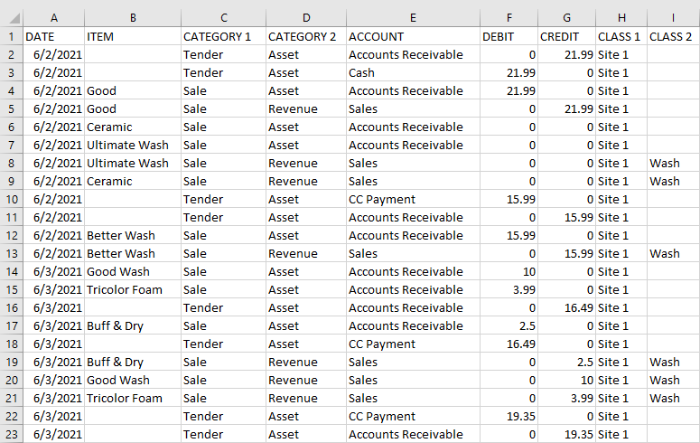Select the Revenue cell in row 5
The width and height of the screenshot is (700, 443).
[304, 109]
